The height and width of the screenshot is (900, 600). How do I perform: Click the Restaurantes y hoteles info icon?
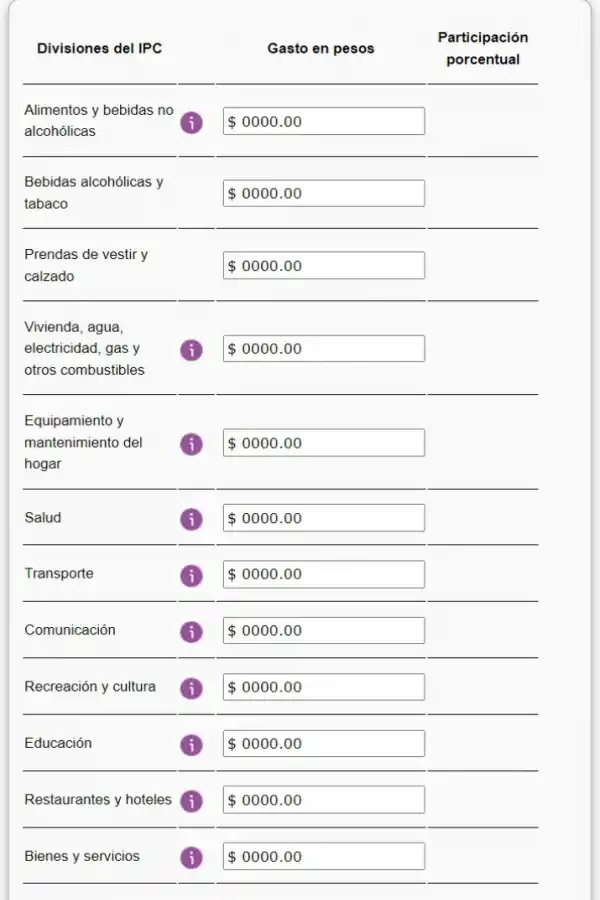coord(191,801)
